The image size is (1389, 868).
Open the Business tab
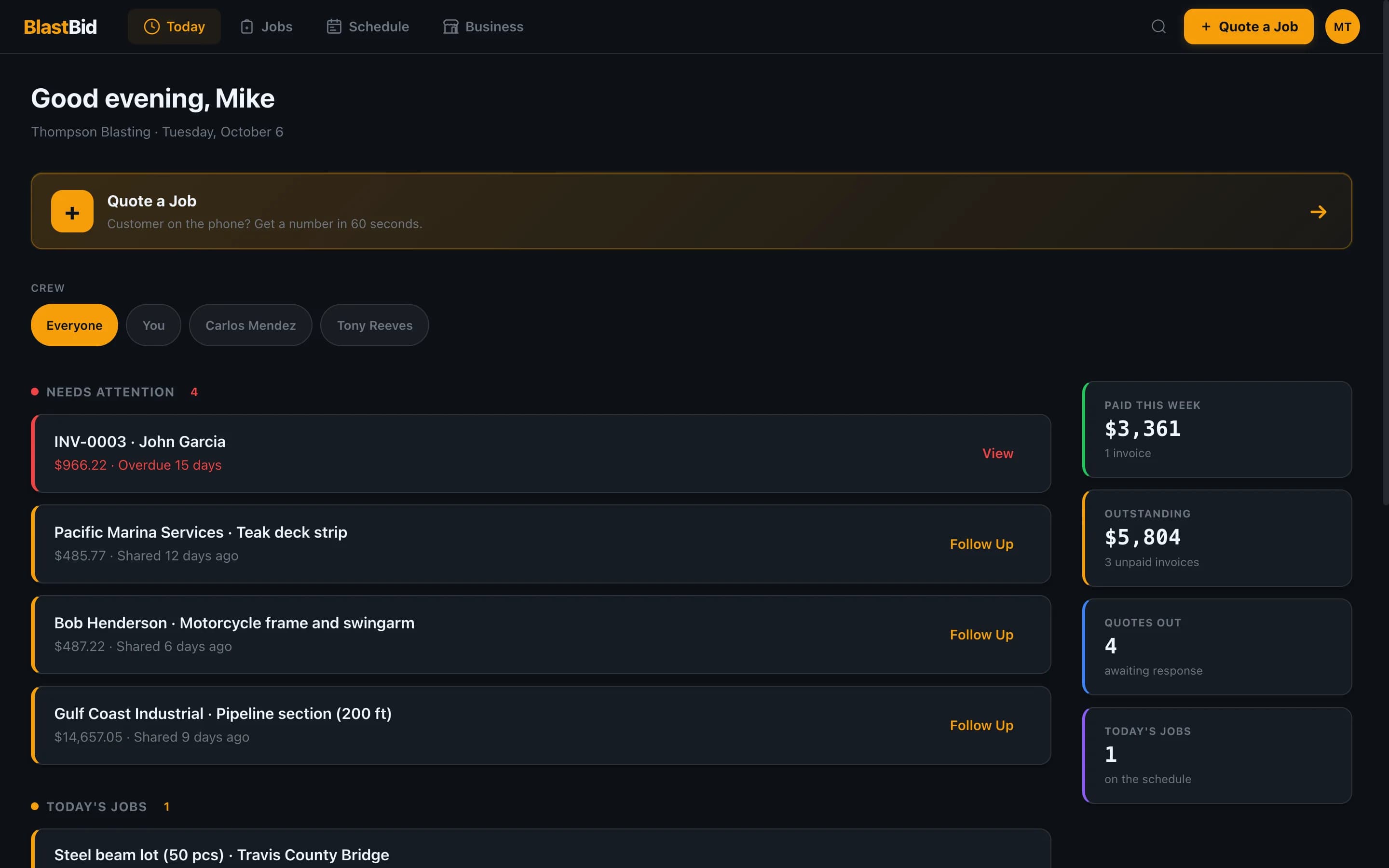[483, 27]
